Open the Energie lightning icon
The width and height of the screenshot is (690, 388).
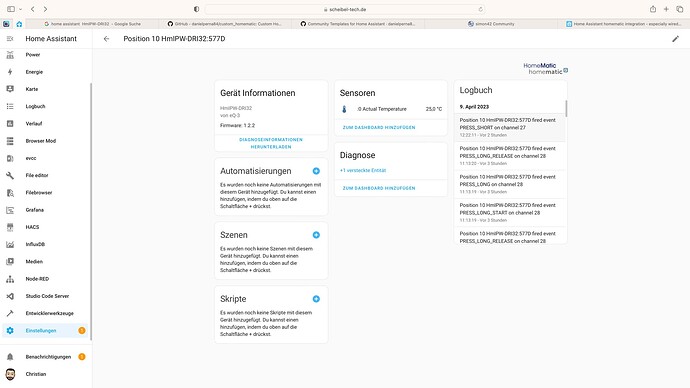point(10,72)
